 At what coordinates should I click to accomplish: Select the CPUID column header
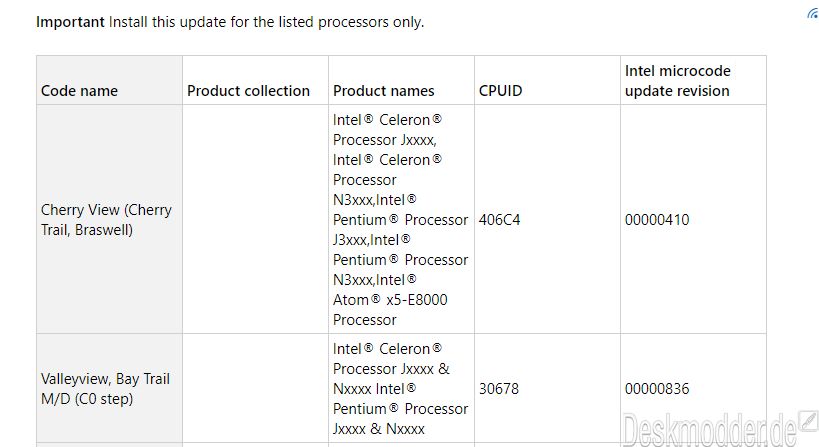point(500,91)
